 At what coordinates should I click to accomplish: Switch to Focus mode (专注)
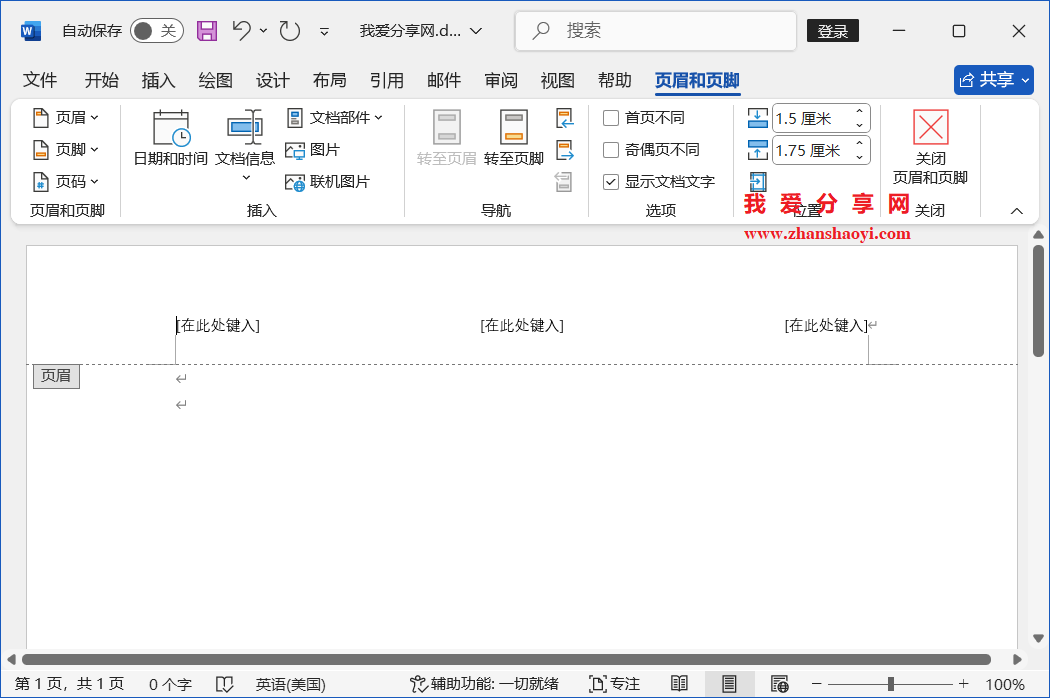click(x=614, y=684)
